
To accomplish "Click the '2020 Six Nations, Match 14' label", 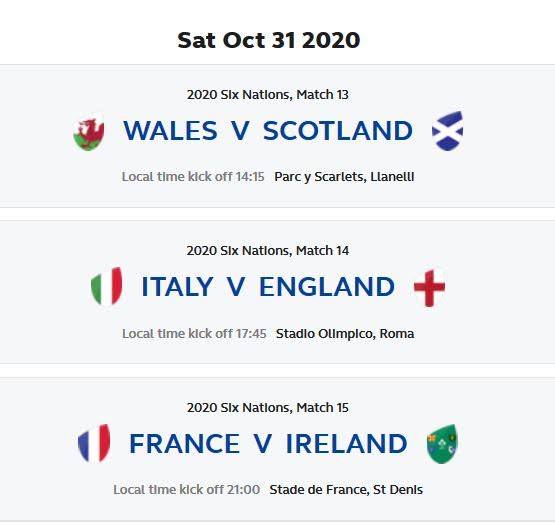I will tap(268, 251).
